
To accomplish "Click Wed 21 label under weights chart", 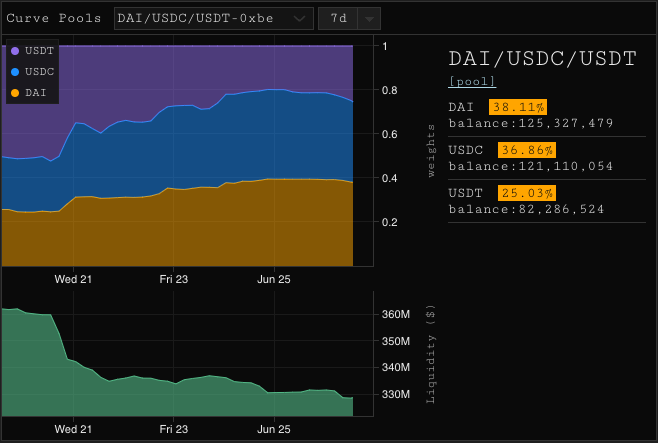I will point(73,279).
